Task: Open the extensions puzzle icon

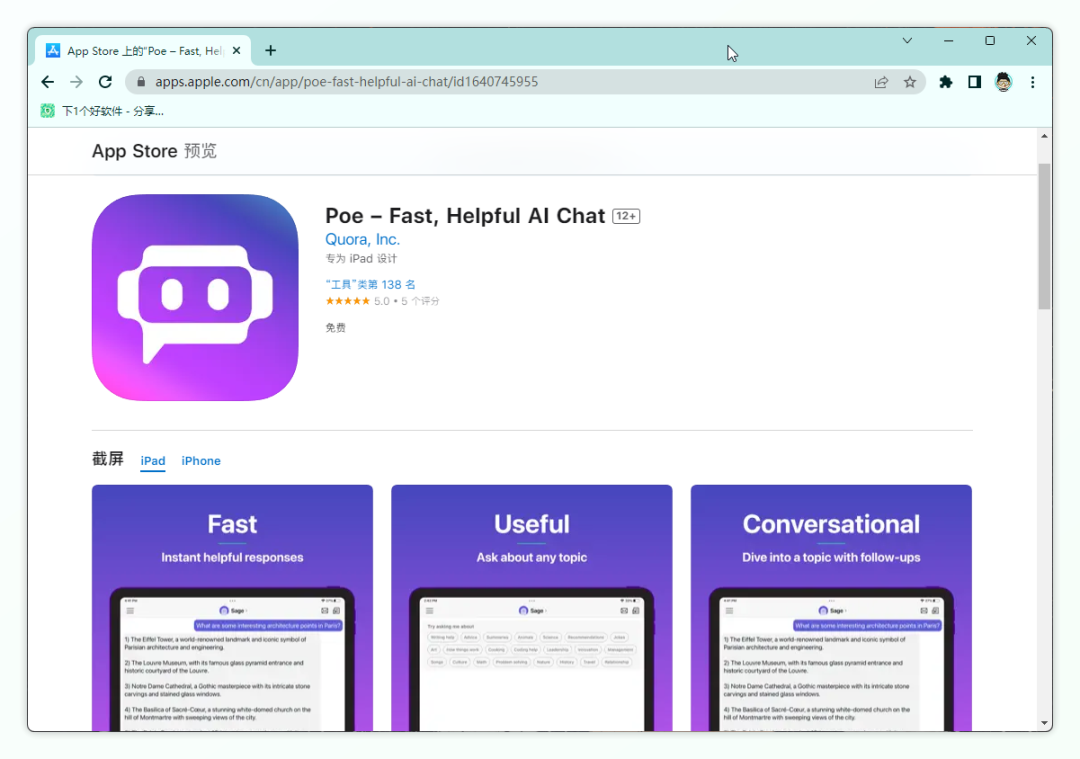Action: (946, 82)
